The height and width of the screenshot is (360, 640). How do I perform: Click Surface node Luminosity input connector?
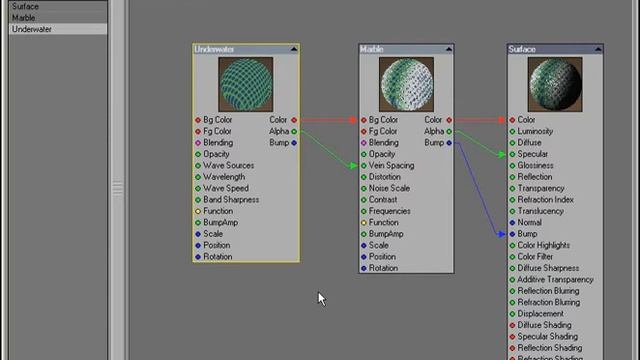click(x=512, y=131)
